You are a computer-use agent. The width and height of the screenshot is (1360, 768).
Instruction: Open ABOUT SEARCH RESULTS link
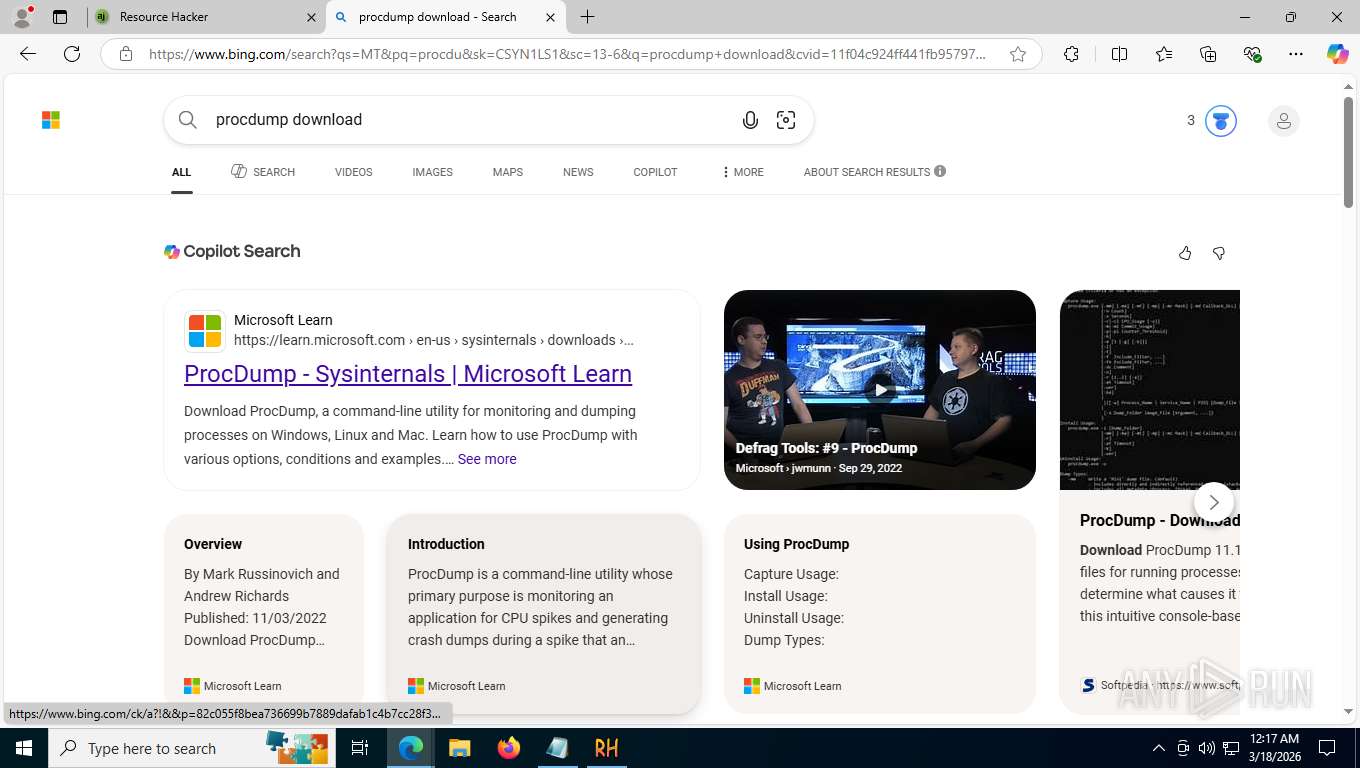[x=867, y=172]
